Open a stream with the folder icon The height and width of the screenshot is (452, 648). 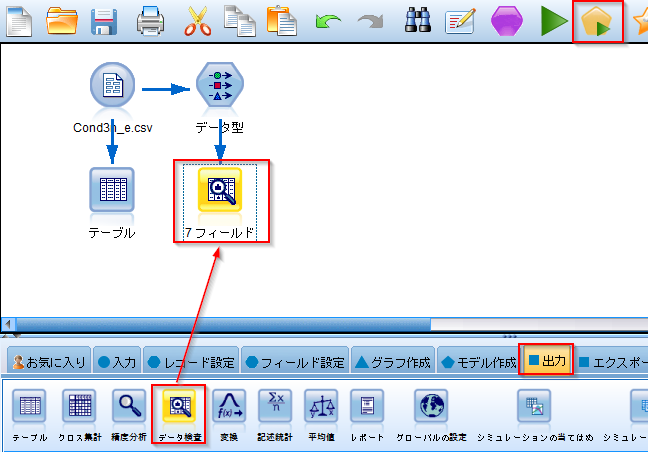pyautogui.click(x=62, y=21)
